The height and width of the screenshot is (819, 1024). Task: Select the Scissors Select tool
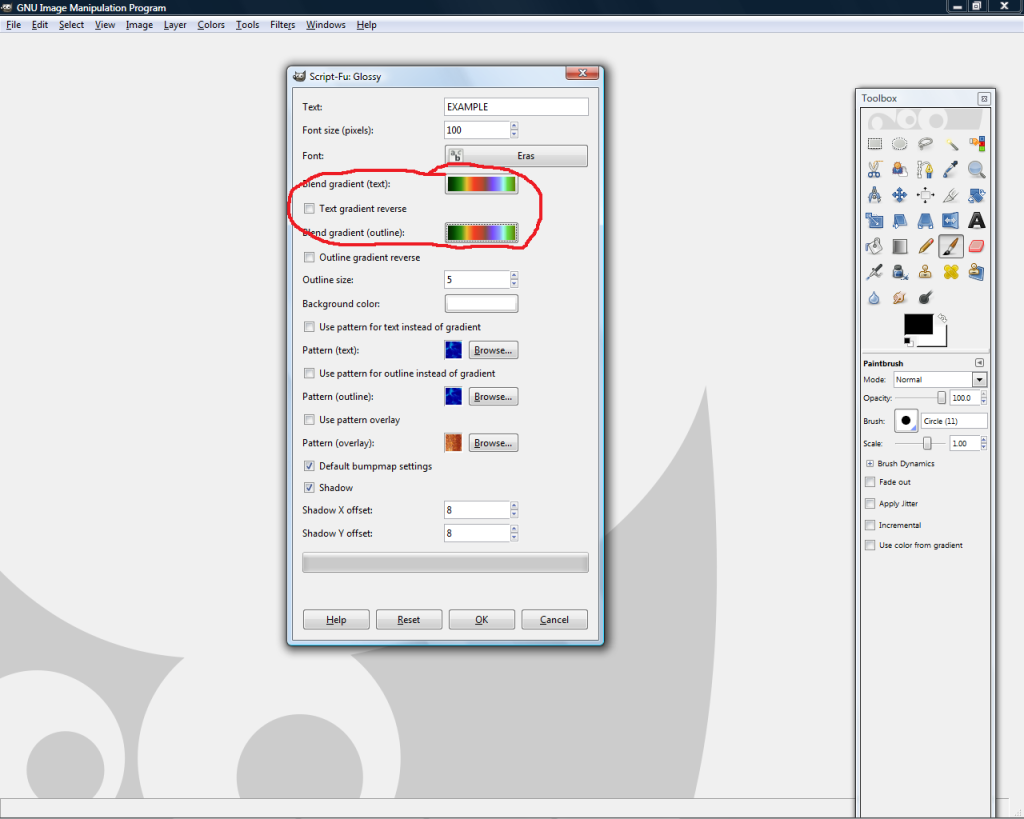click(874, 170)
